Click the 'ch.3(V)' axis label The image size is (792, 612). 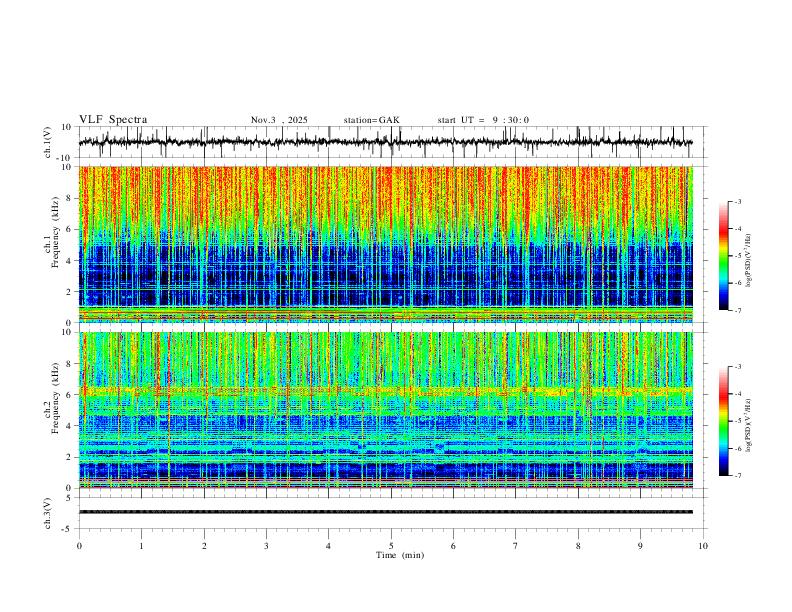(48, 514)
